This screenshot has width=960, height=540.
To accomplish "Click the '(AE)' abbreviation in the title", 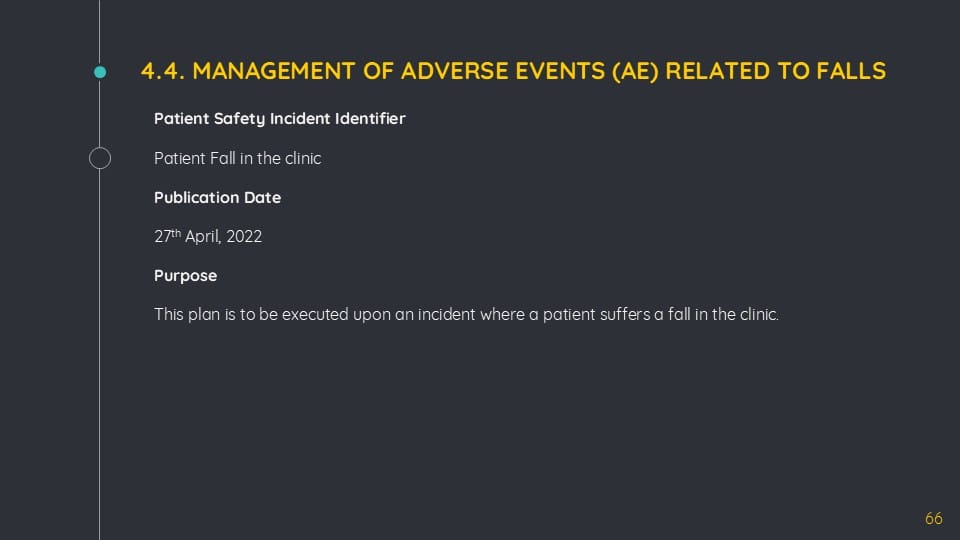I will click(x=636, y=71).
